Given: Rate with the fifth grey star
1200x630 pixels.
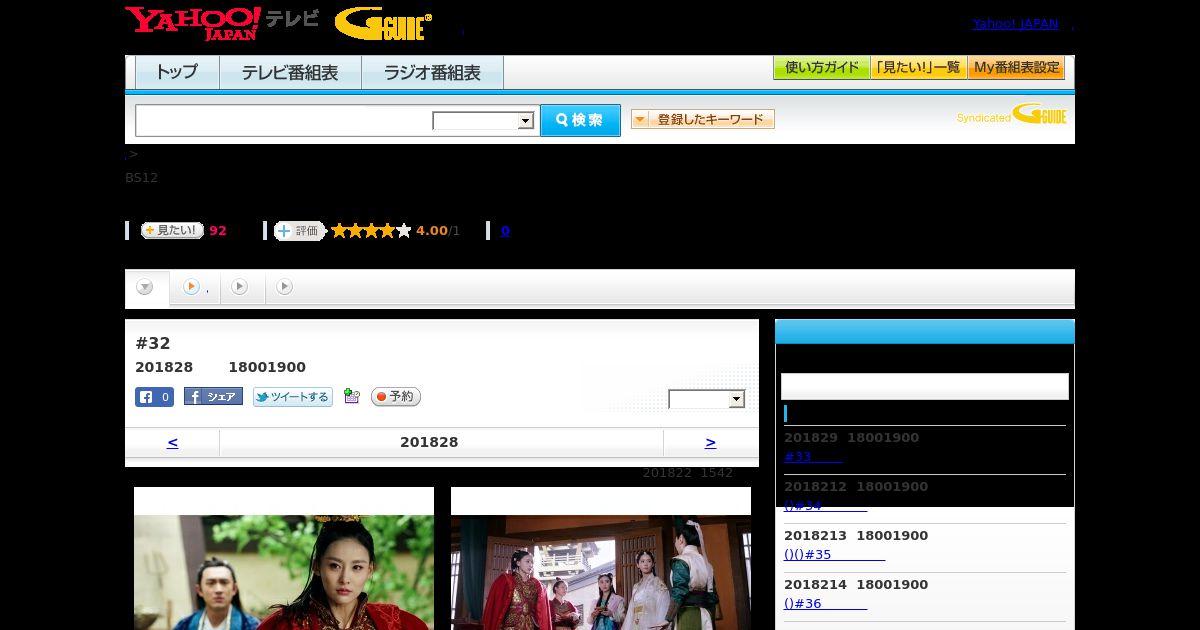Looking at the screenshot, I should coord(404,231).
